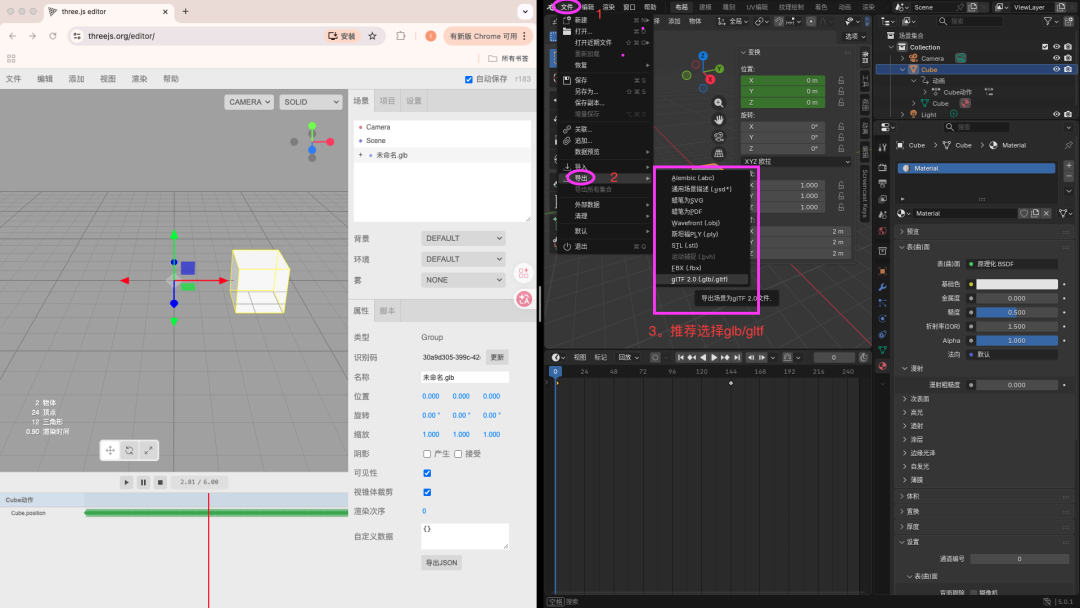Select the translate tool in three.js viewport

(x=110, y=450)
